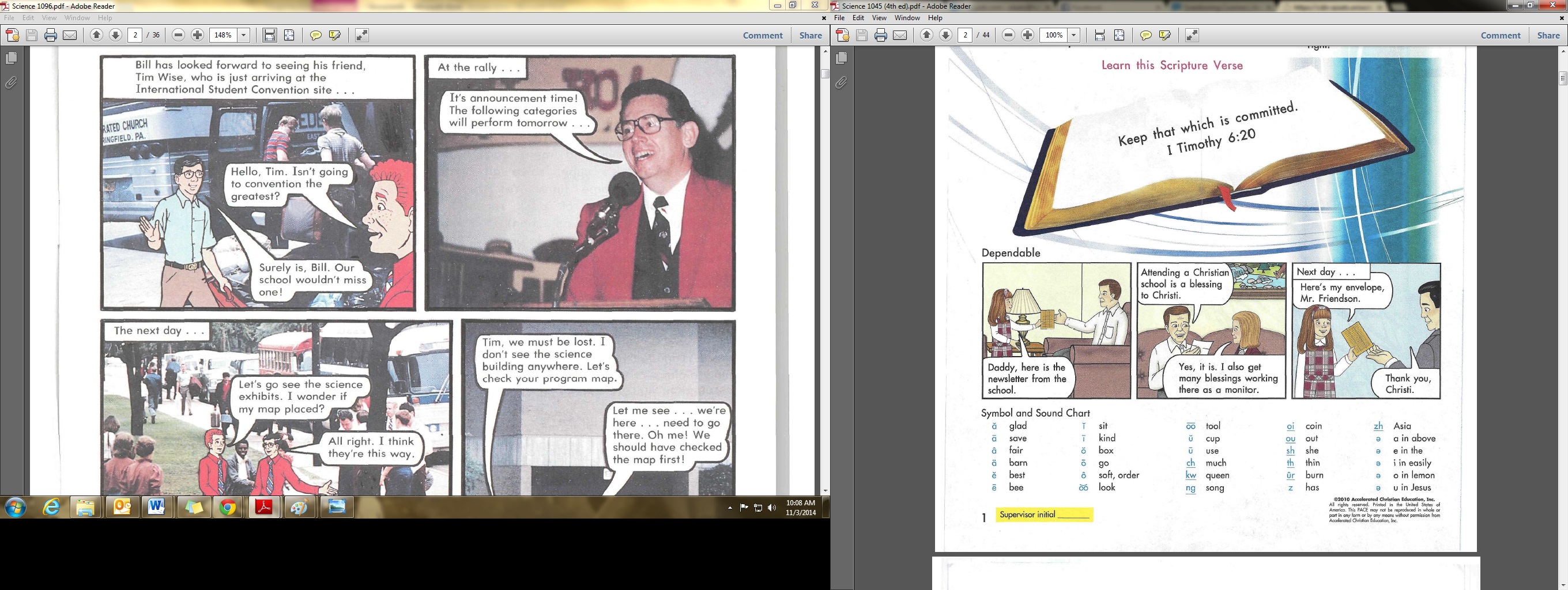Screen dimensions: 1568x590
Task: Toggle highlight text tool in Science 1045
Action: coord(1165,35)
